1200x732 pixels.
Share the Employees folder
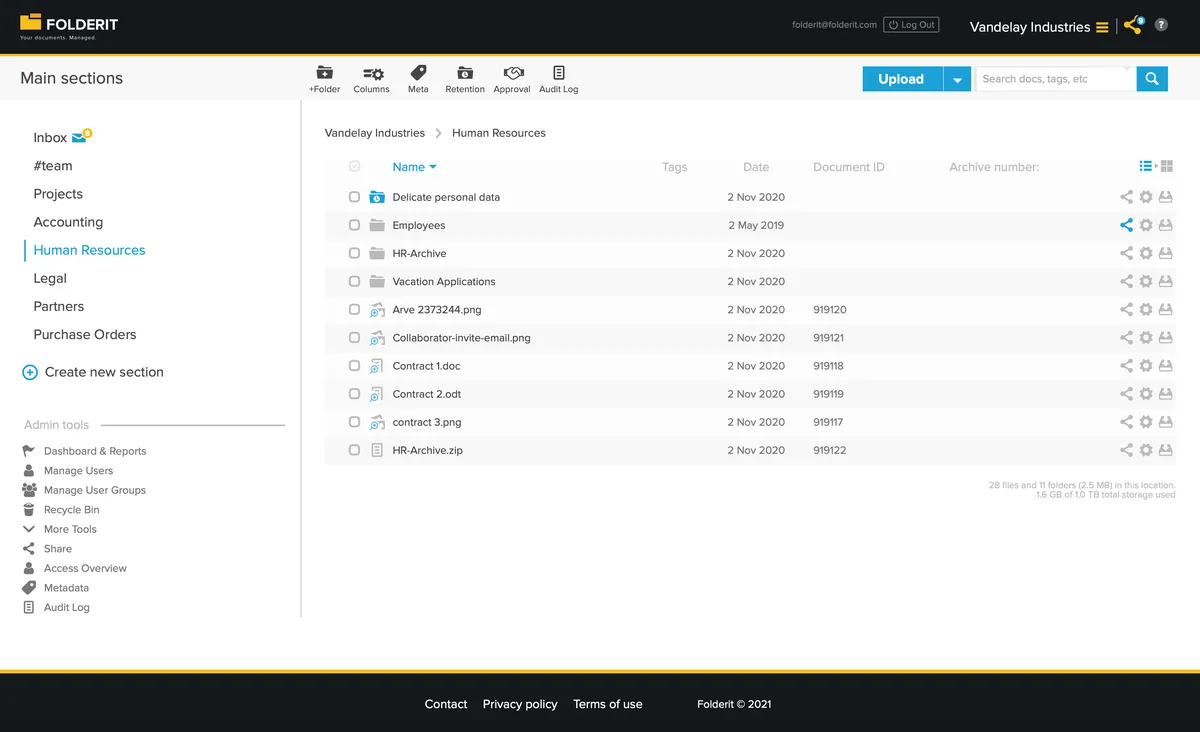1126,225
